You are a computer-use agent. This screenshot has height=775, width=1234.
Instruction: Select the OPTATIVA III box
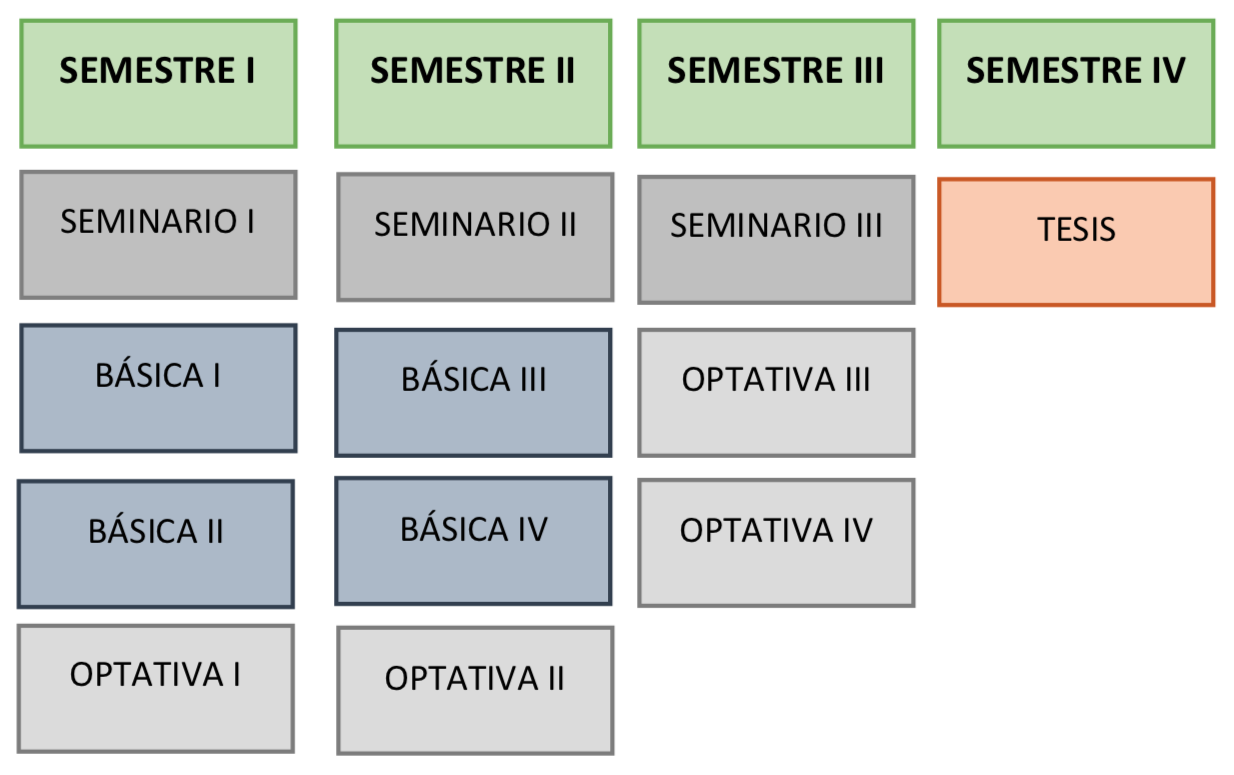click(x=776, y=393)
